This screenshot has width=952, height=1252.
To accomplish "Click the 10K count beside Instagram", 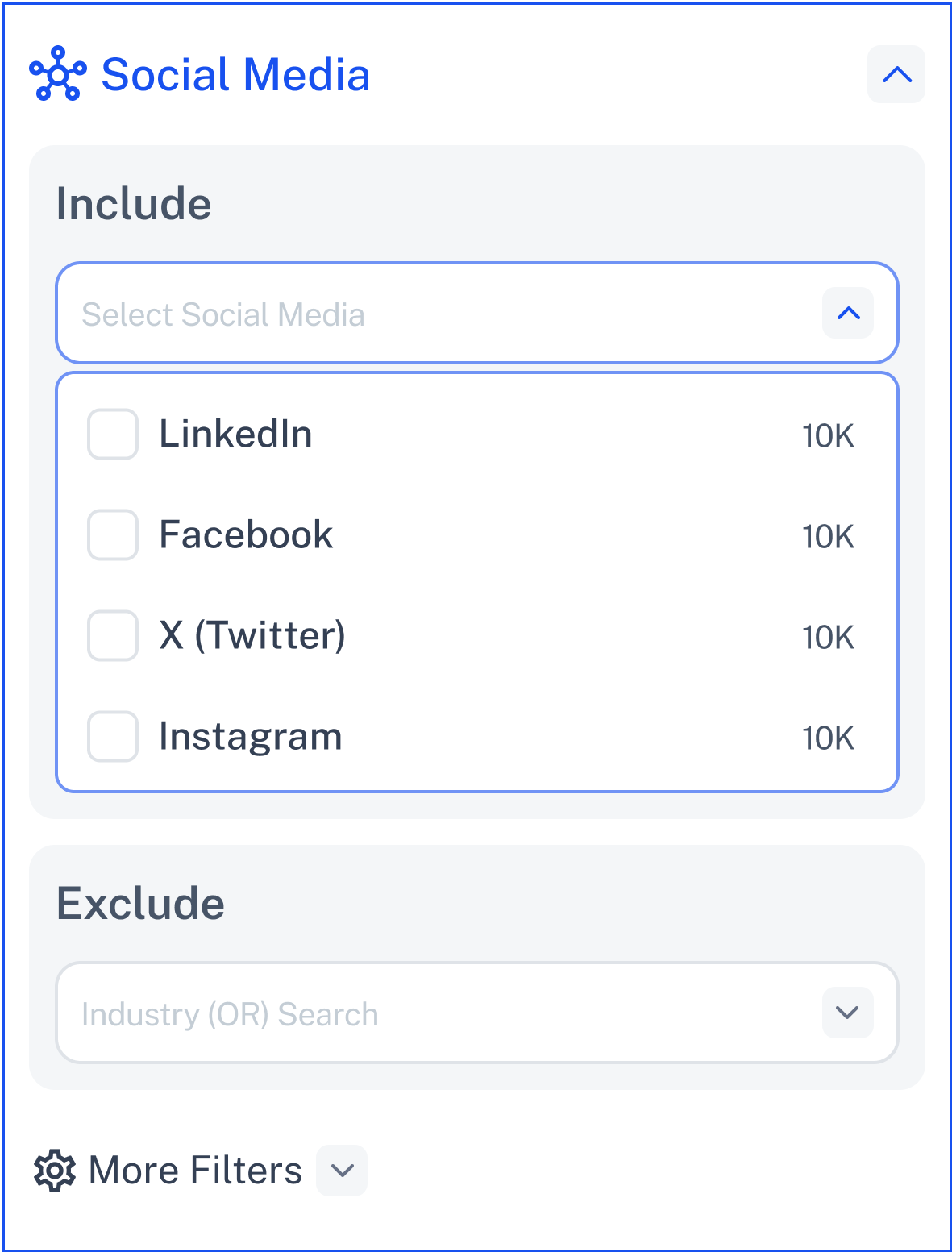I will click(828, 738).
